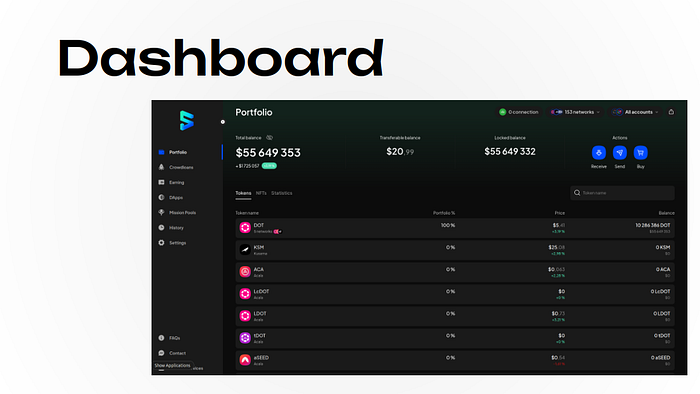Click the 100 % portfolio value
Viewport: 700px width, 394px height.
[x=448, y=225]
